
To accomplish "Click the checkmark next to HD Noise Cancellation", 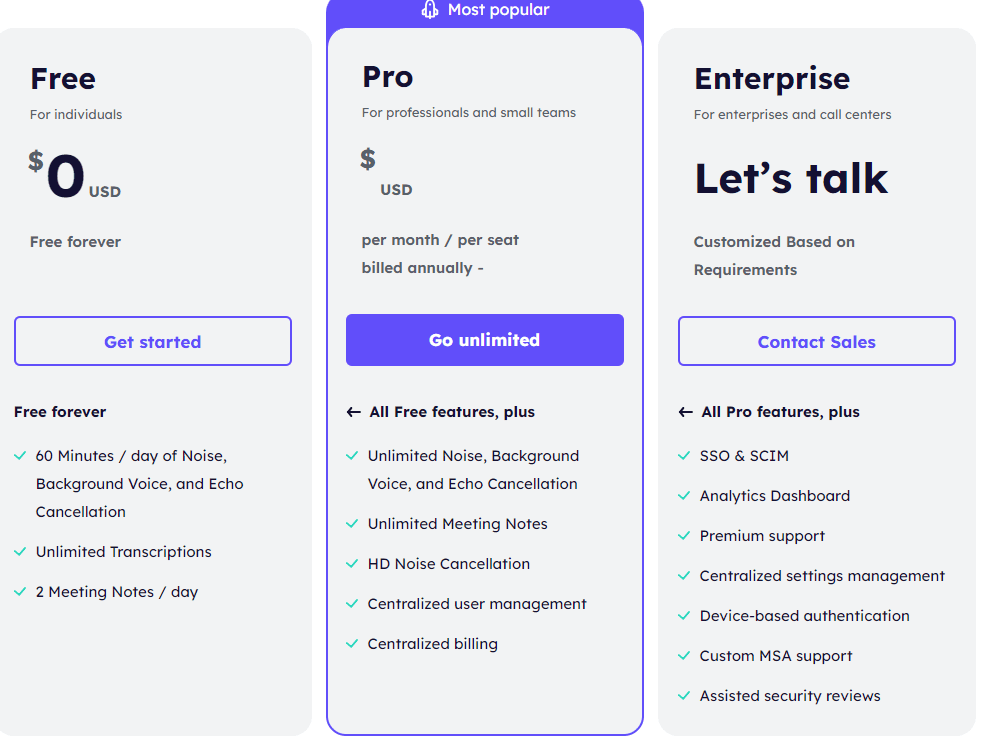I will tap(352, 564).
